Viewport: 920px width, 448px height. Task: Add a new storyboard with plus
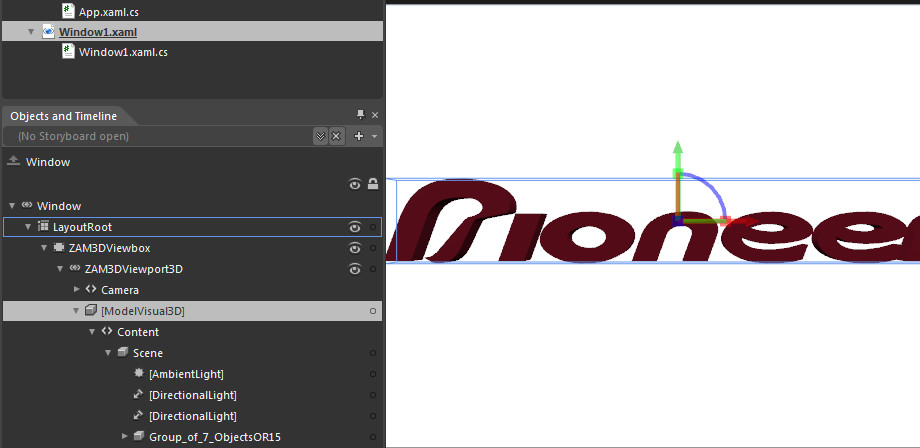click(x=359, y=136)
